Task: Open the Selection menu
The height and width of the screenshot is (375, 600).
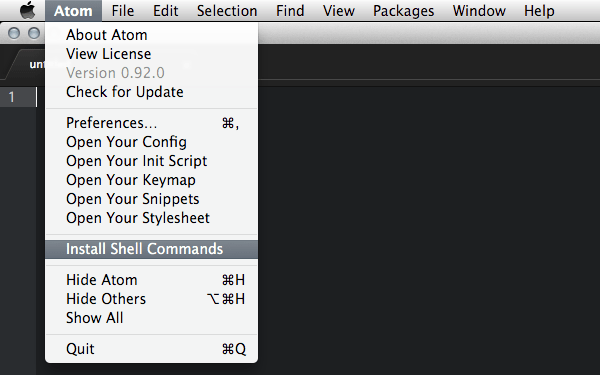Action: coord(227,11)
